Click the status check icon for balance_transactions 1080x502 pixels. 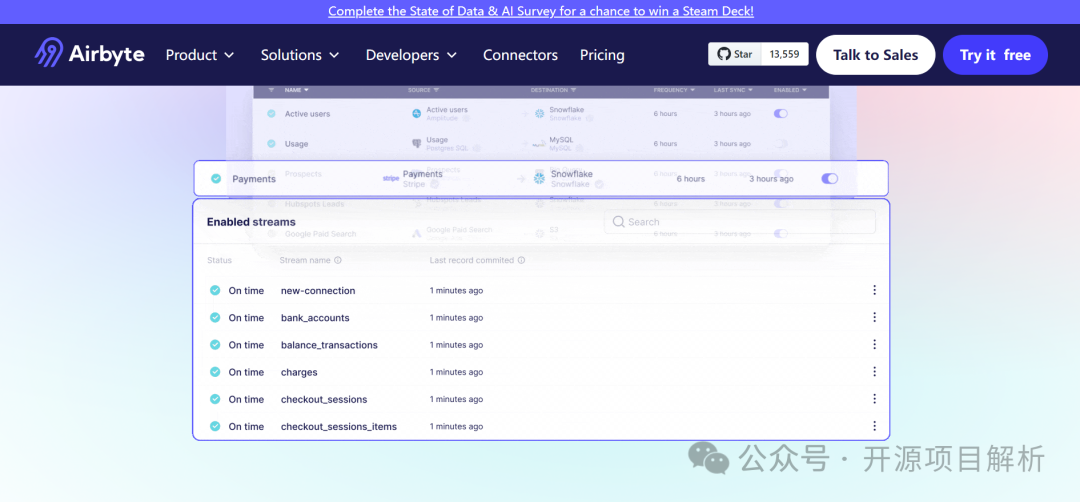coord(214,345)
